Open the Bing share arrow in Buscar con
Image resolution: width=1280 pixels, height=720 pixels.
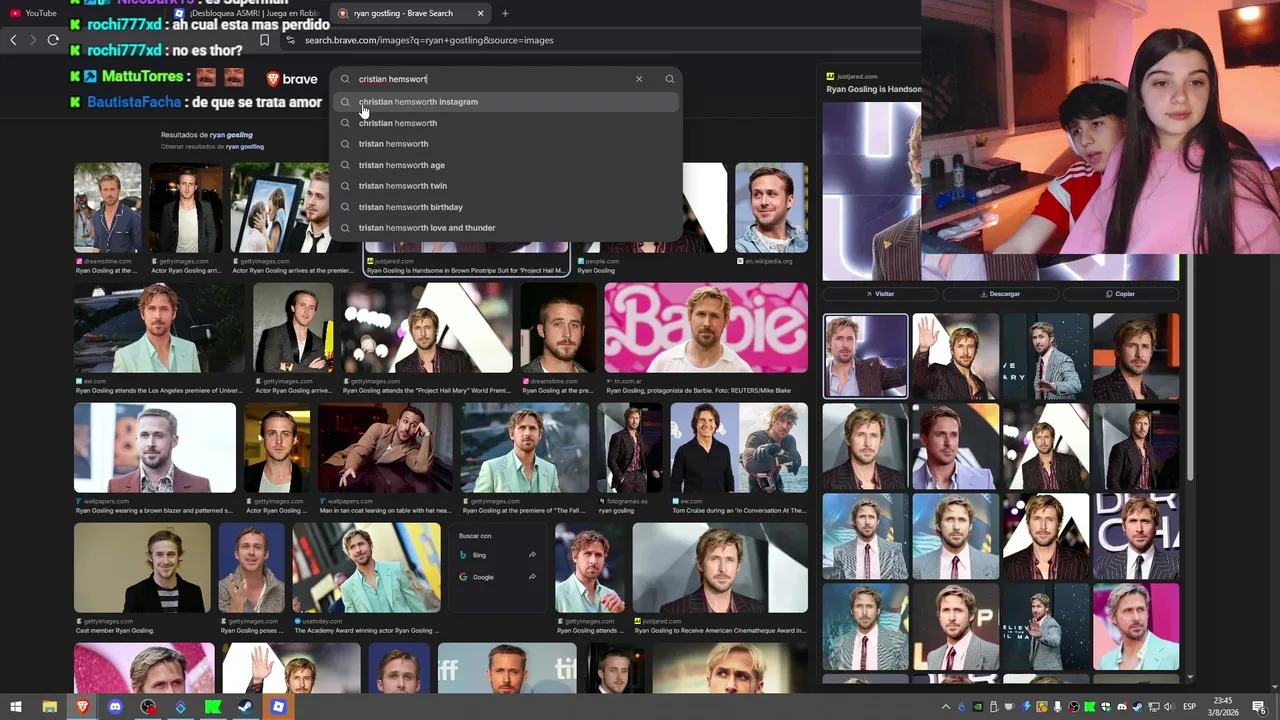(x=532, y=555)
